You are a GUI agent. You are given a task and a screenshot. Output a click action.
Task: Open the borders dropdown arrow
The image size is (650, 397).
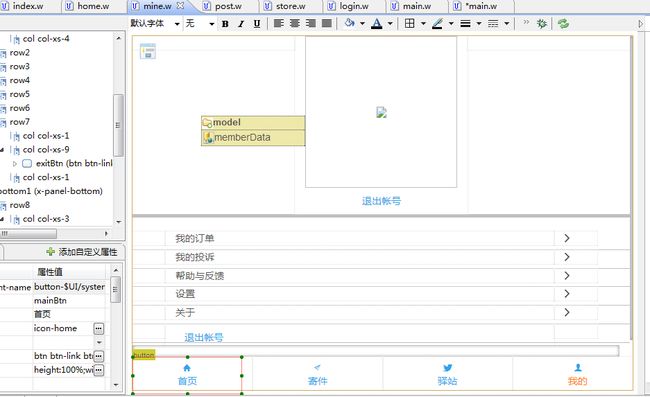click(423, 24)
